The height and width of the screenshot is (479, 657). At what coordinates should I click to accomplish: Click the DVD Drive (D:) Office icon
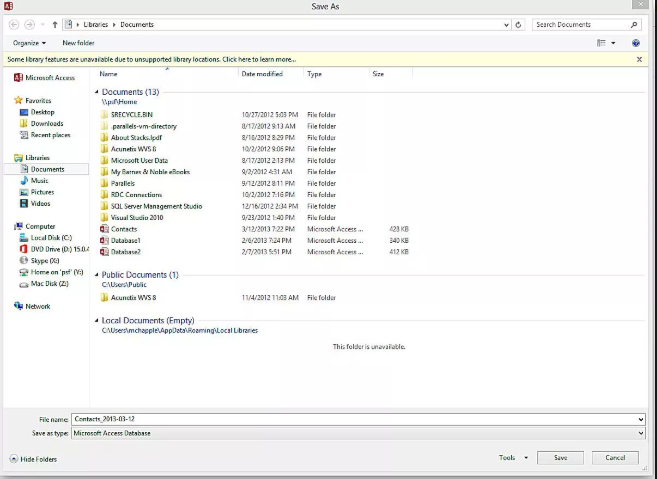24,249
